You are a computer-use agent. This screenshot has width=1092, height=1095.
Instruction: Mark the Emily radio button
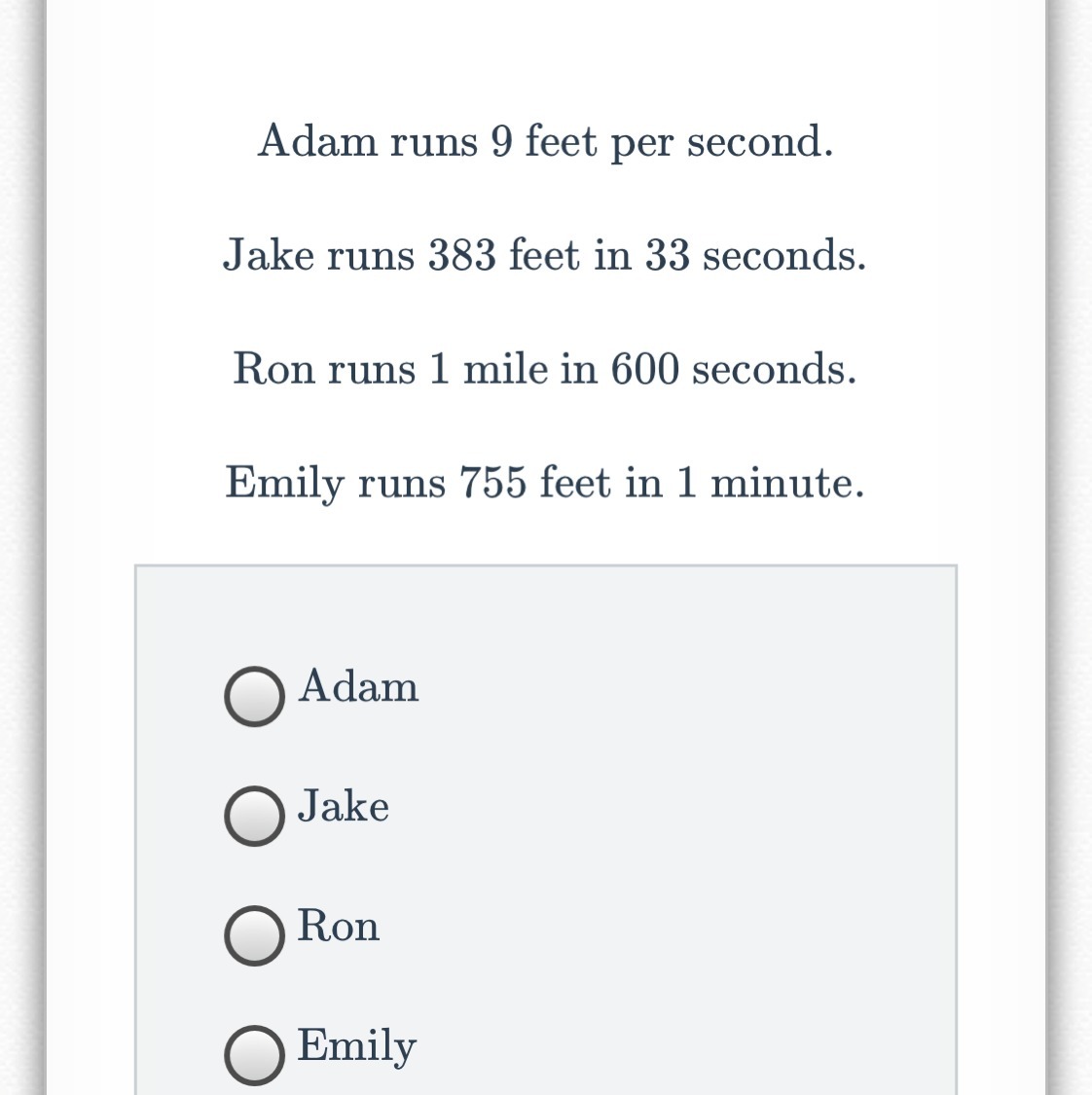(x=254, y=1054)
